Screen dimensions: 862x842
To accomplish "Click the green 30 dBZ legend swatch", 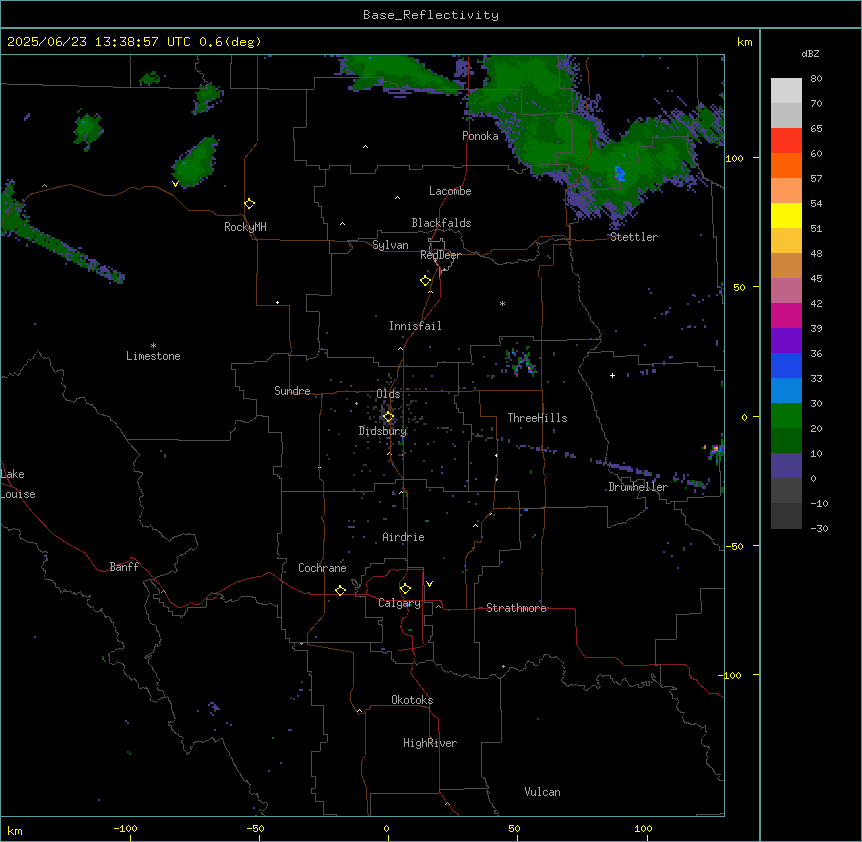I will [x=786, y=416].
